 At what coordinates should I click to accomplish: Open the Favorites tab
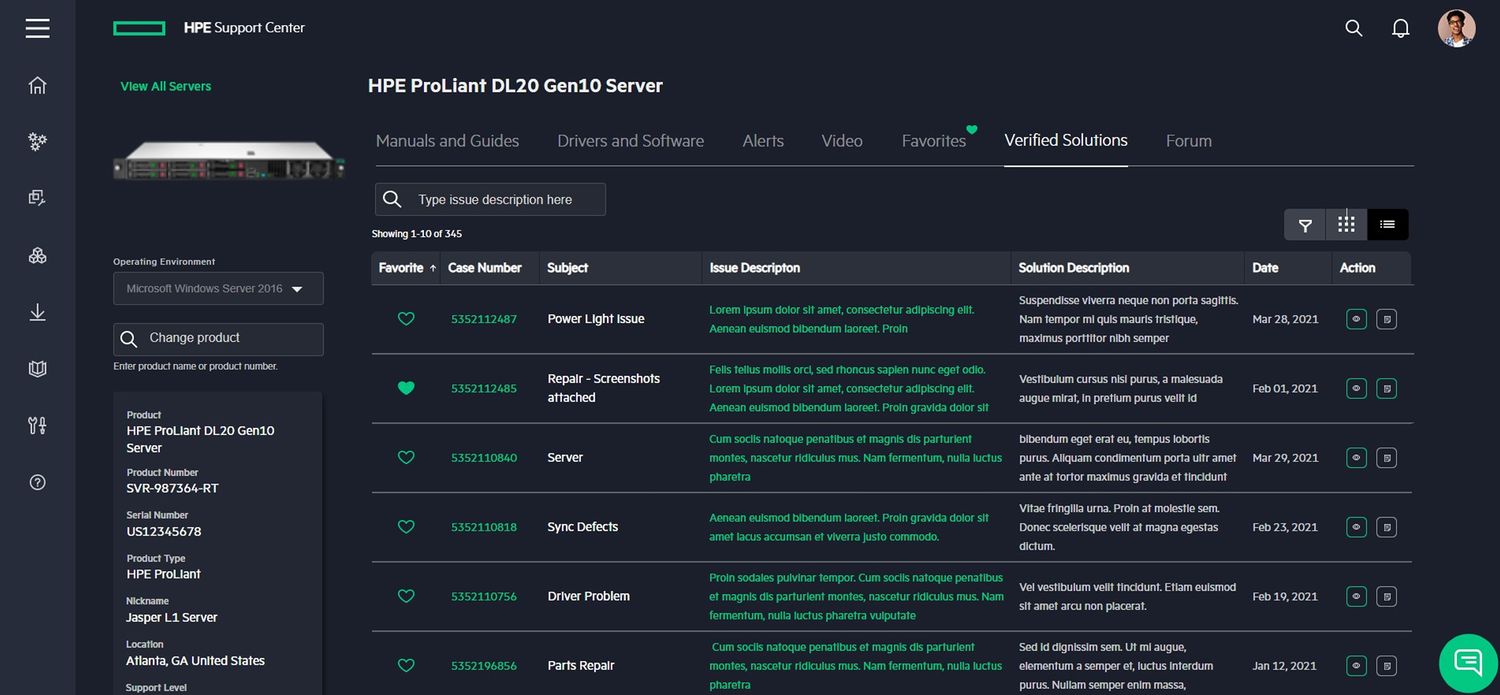pyautogui.click(x=934, y=141)
